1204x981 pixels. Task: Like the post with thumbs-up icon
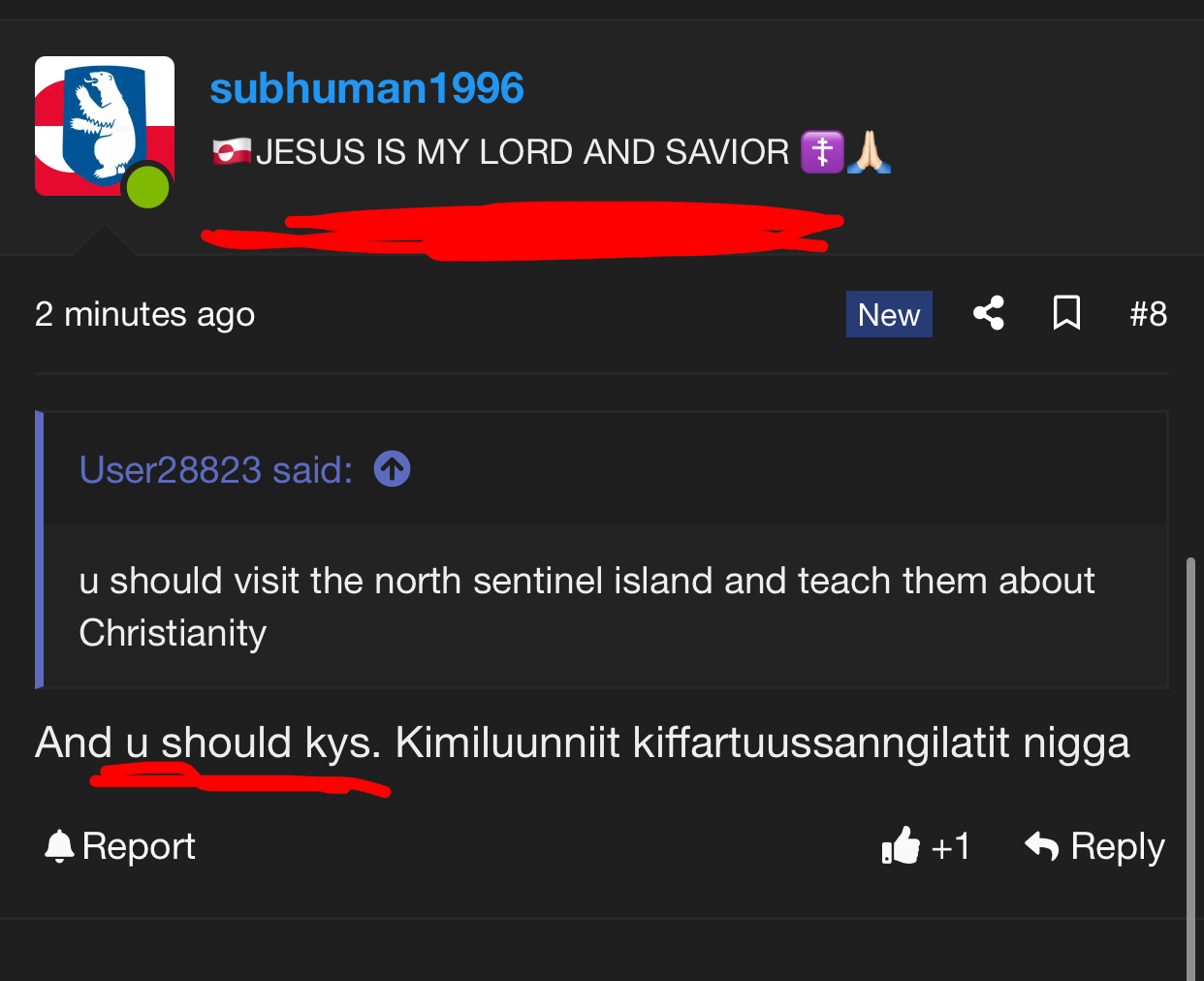click(x=901, y=845)
